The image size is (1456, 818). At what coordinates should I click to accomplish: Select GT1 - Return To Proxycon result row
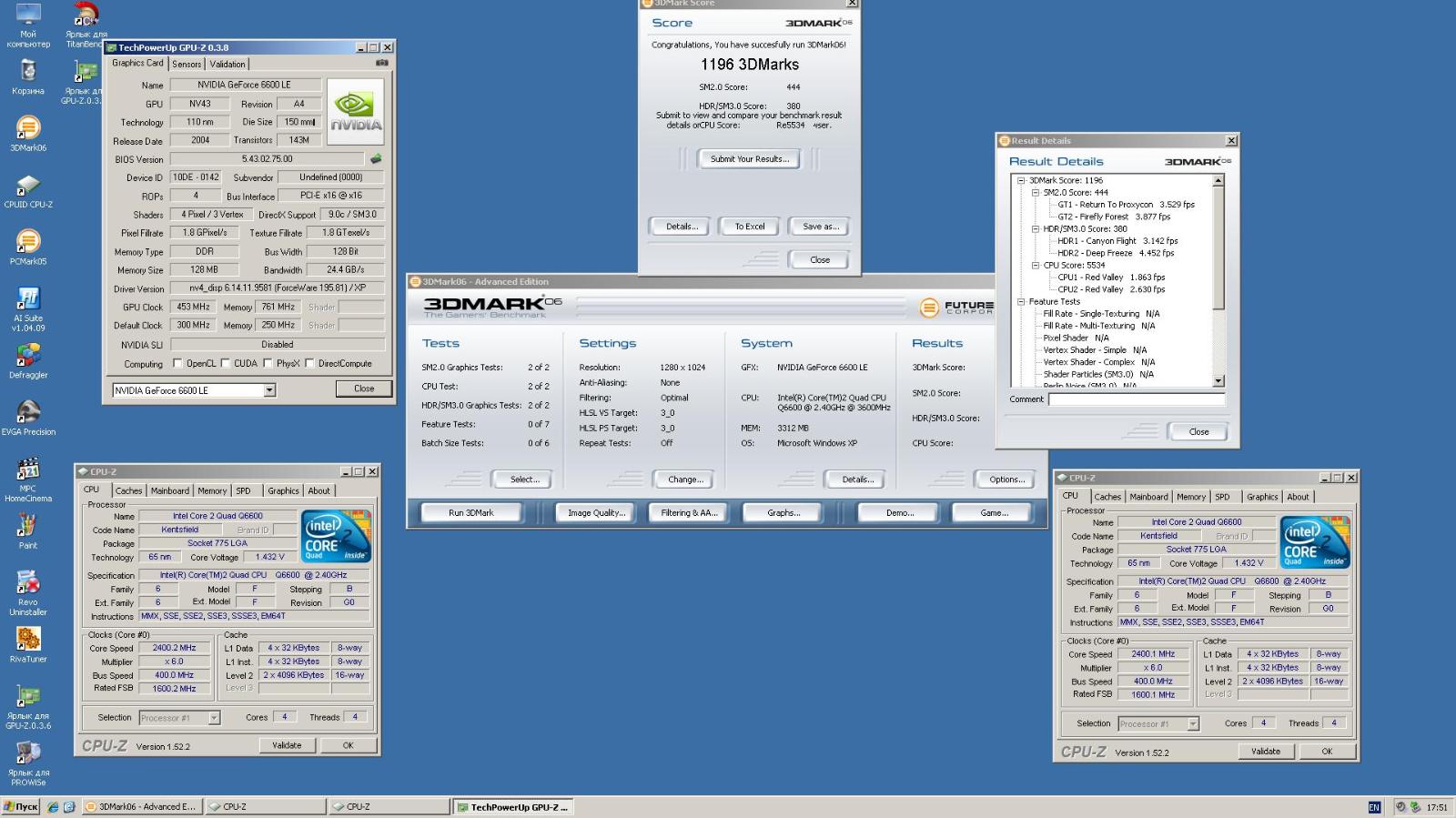tap(1126, 205)
